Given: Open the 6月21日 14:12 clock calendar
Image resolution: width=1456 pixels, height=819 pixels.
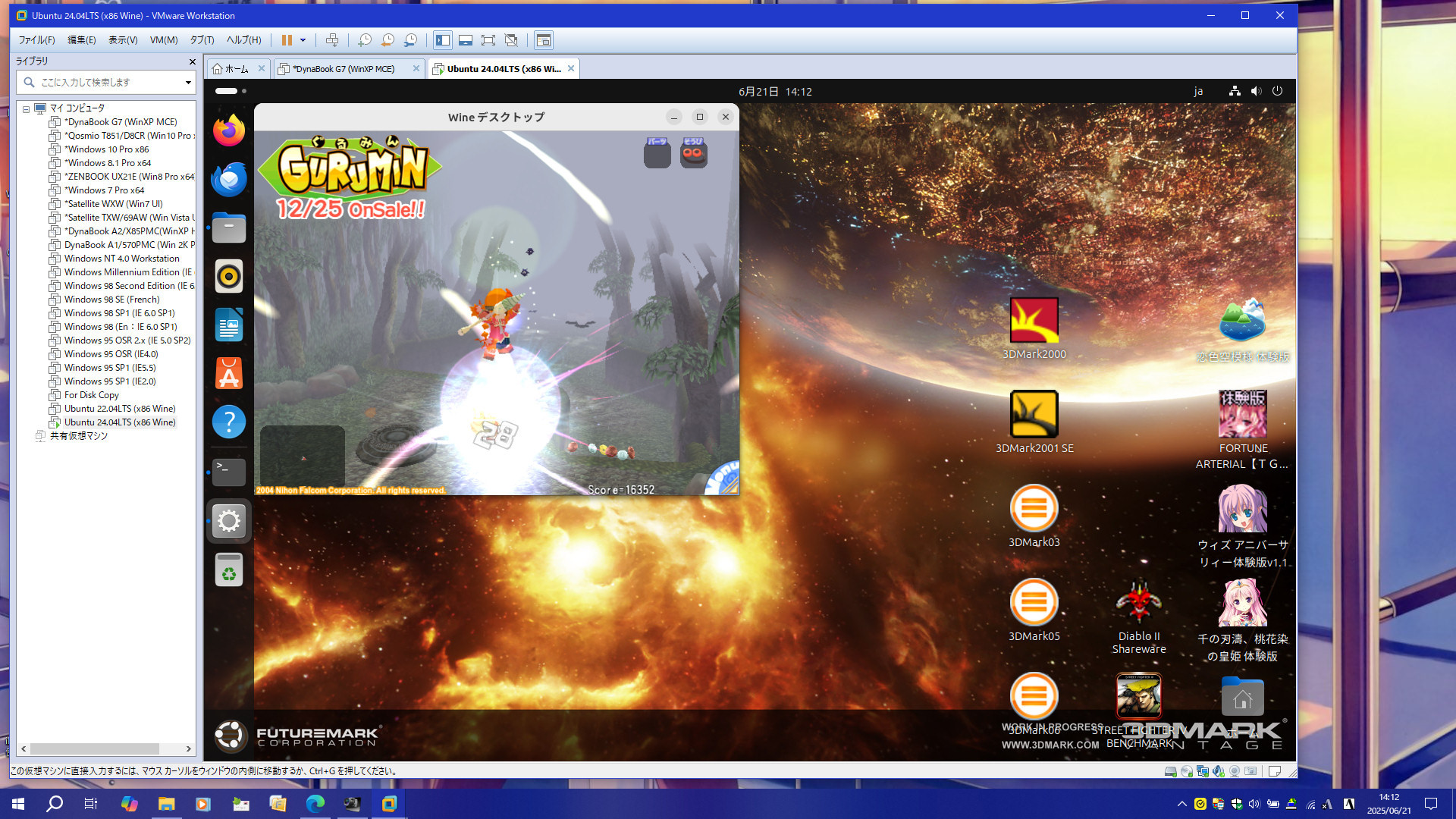Looking at the screenshot, I should 775,92.
